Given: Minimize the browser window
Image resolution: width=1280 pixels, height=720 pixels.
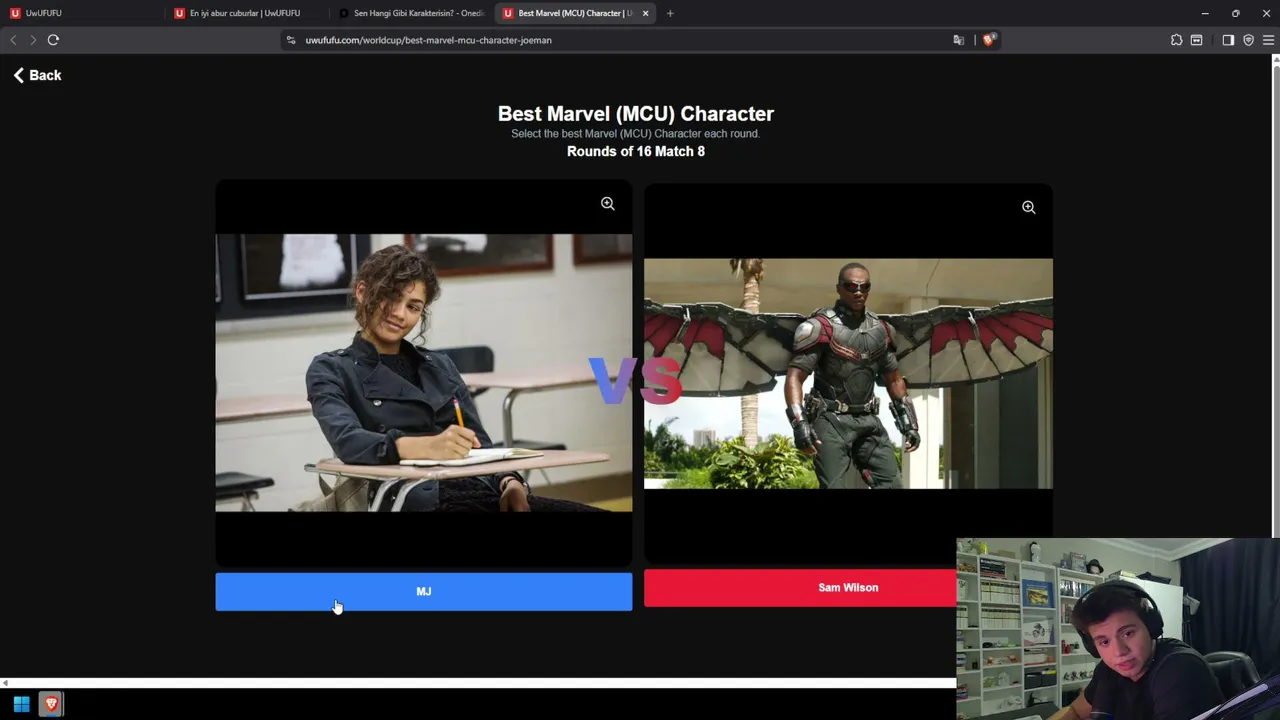Looking at the screenshot, I should coord(1205,13).
